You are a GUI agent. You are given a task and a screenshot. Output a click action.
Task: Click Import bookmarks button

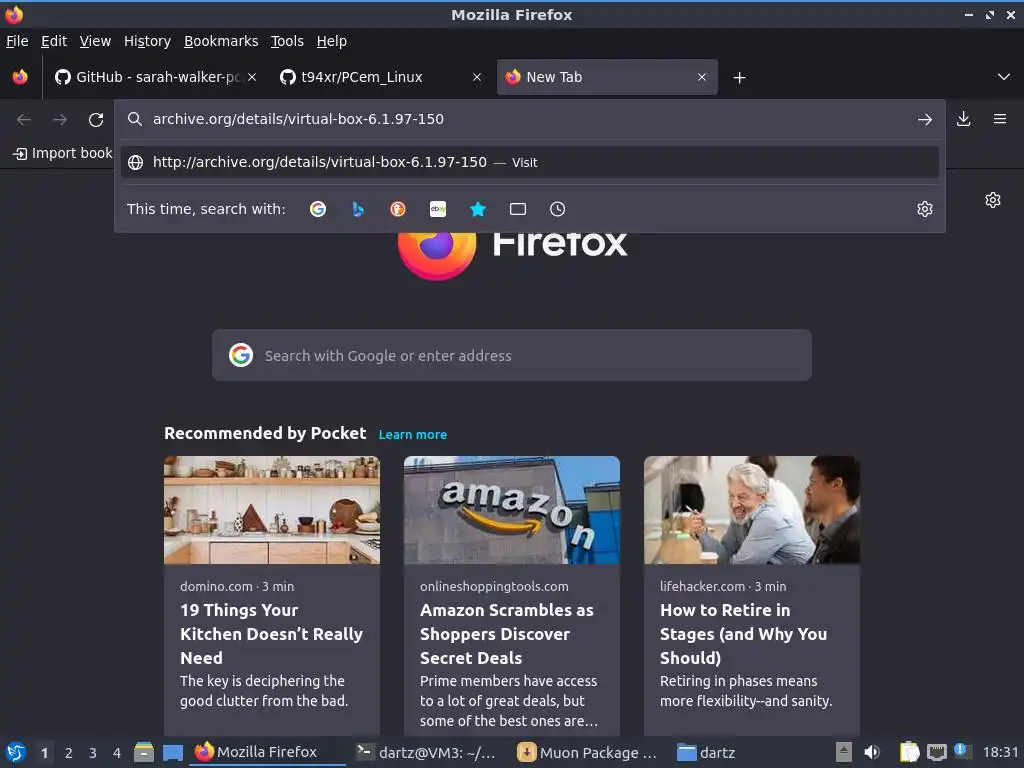click(63, 153)
